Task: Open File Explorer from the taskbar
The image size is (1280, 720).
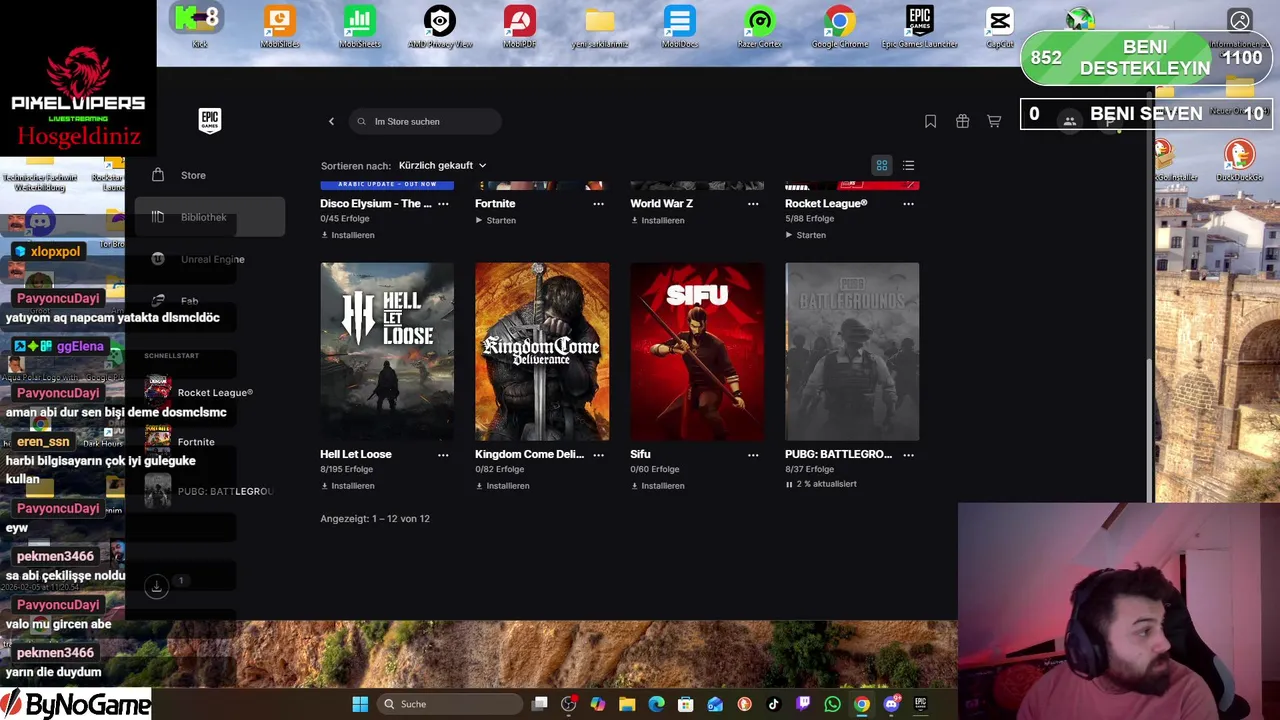Action: [627, 704]
